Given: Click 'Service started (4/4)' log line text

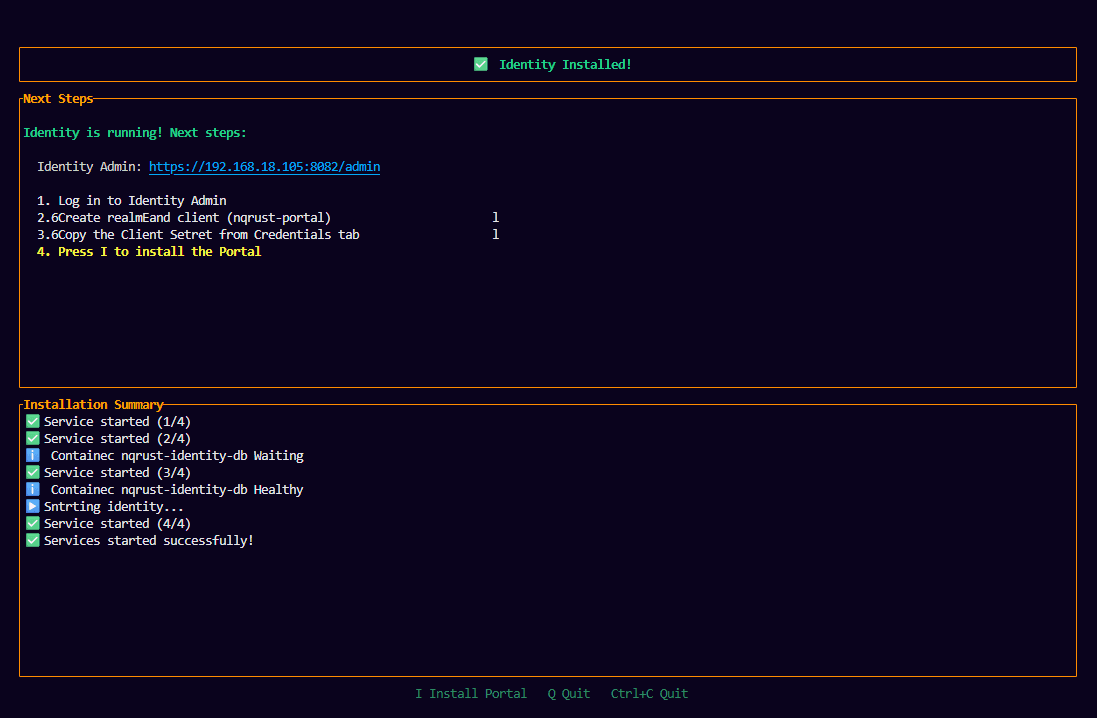Looking at the screenshot, I should (118, 523).
